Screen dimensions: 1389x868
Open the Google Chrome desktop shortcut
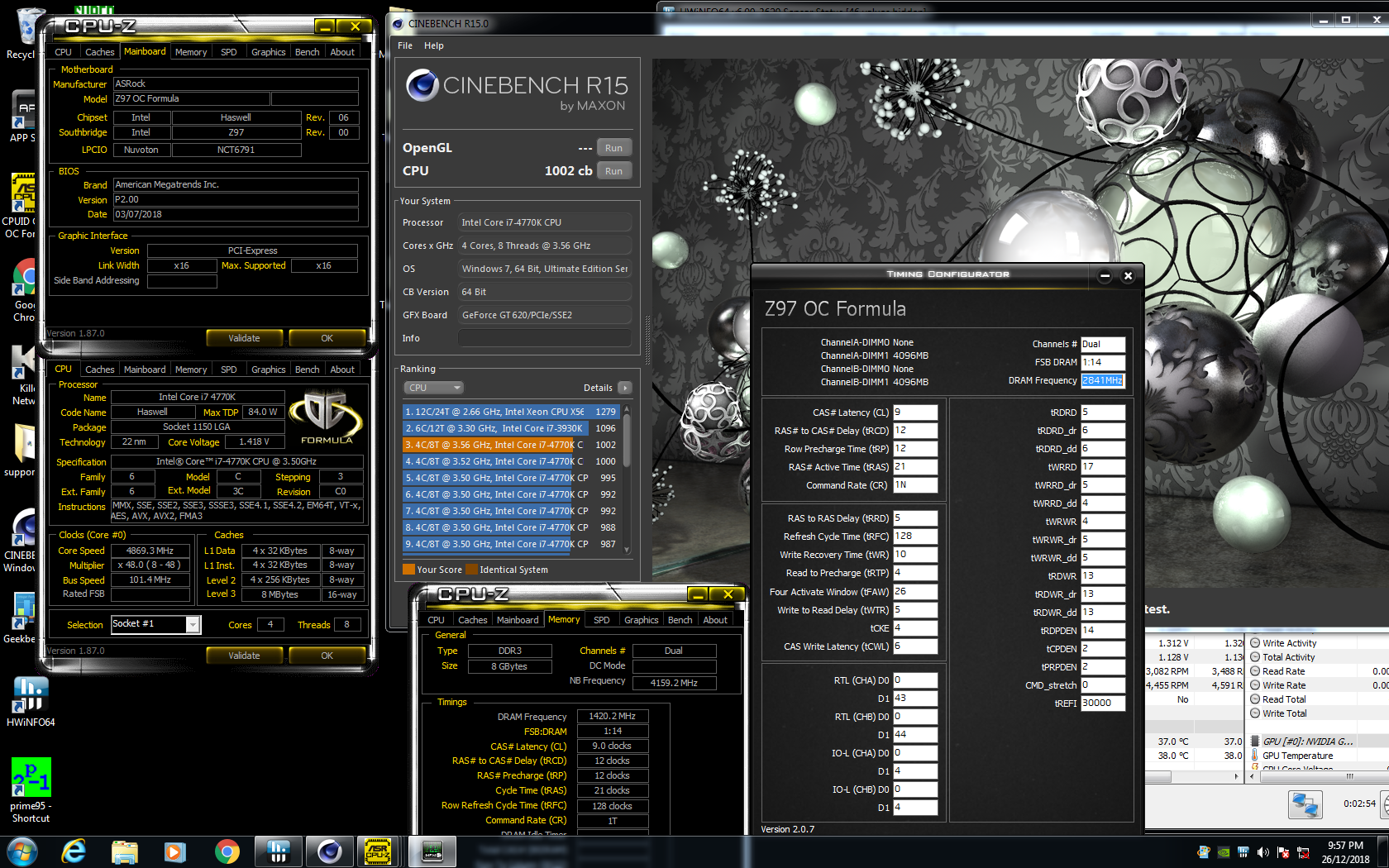click(23, 289)
